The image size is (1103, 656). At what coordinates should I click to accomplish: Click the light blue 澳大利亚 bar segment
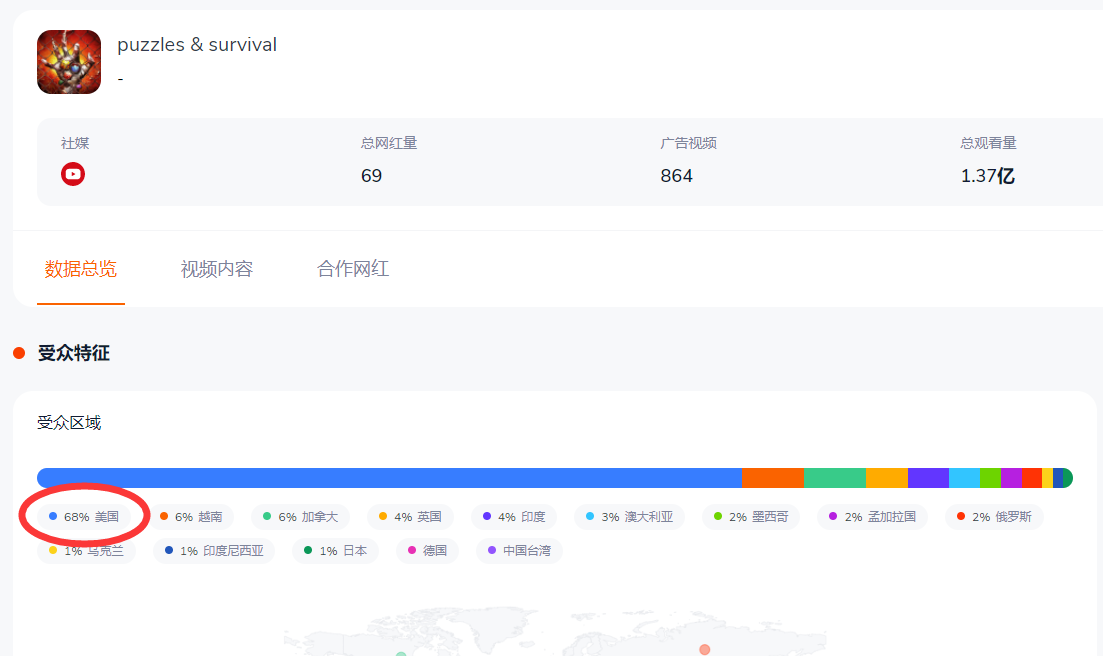coord(964,478)
